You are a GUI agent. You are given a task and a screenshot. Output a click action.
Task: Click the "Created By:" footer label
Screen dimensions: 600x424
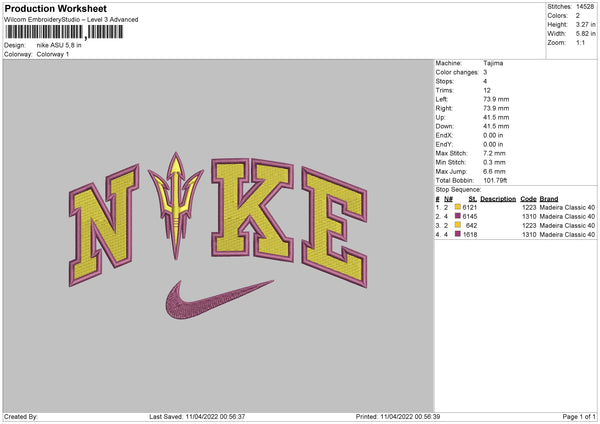pos(21,416)
